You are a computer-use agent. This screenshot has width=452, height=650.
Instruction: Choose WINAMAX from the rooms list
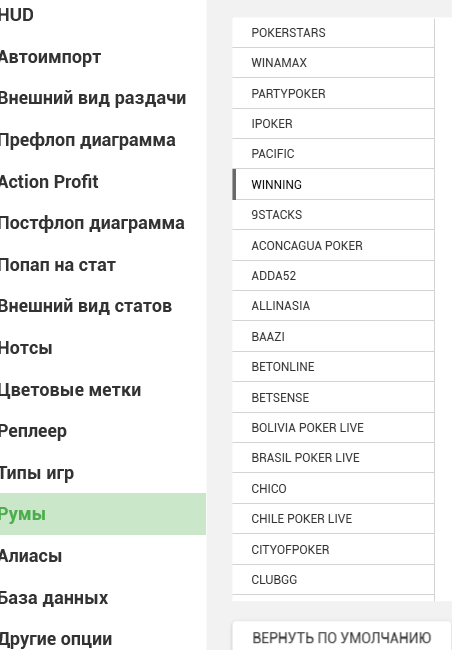333,63
